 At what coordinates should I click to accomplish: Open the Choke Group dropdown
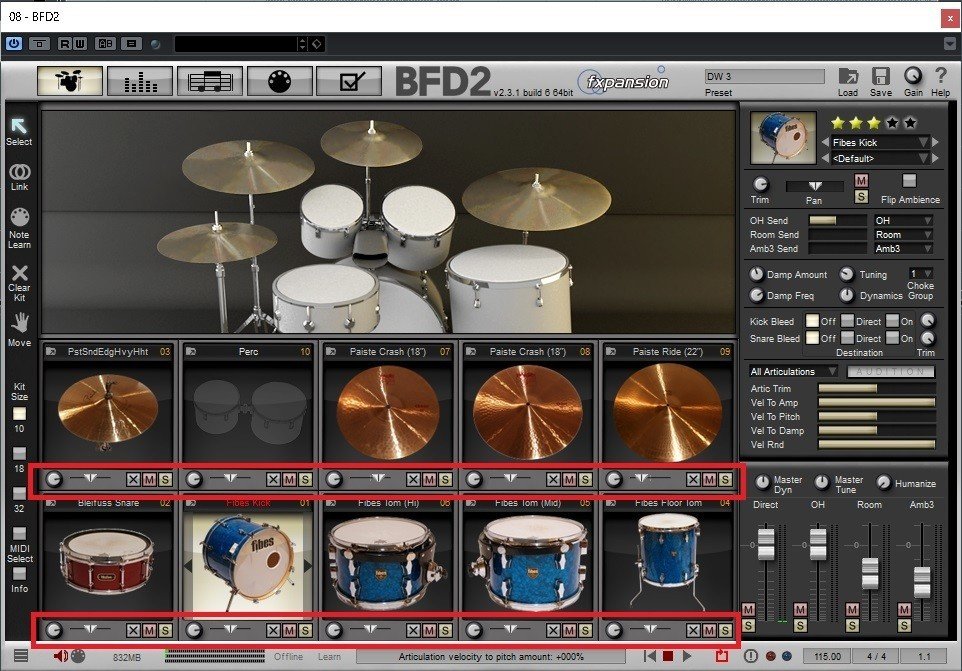(920, 274)
